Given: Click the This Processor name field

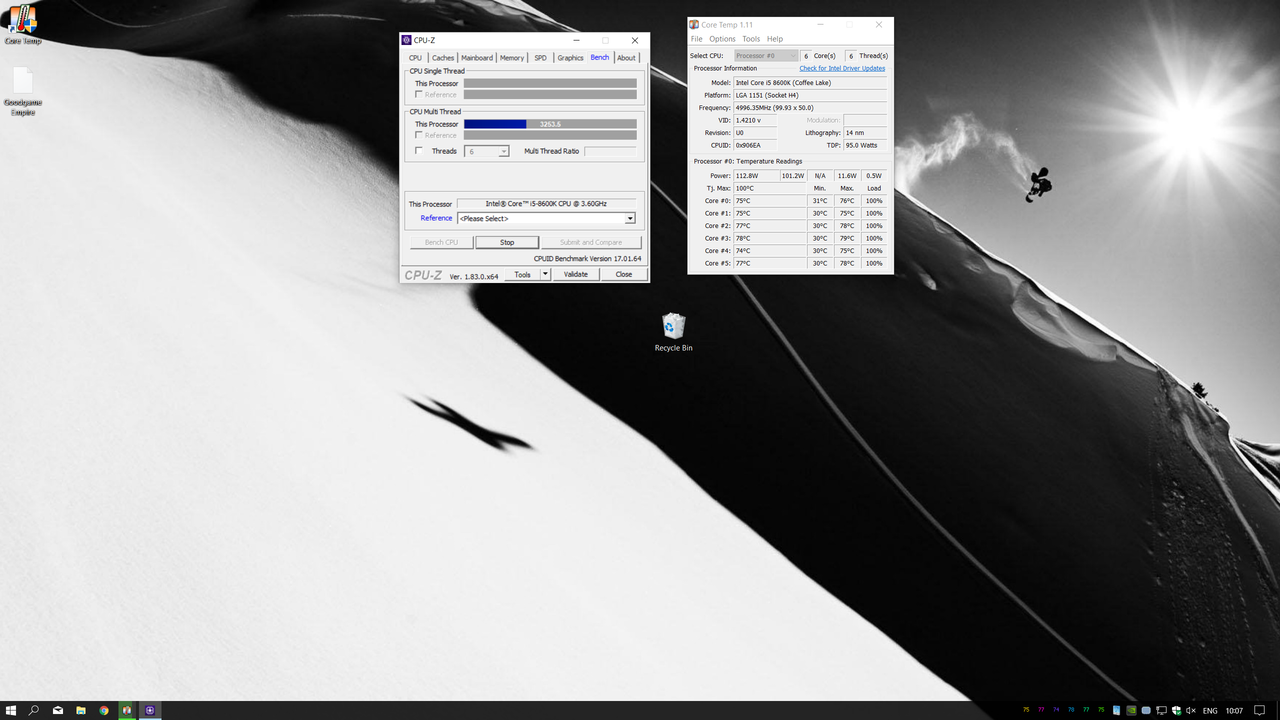Looking at the screenshot, I should coord(546,203).
